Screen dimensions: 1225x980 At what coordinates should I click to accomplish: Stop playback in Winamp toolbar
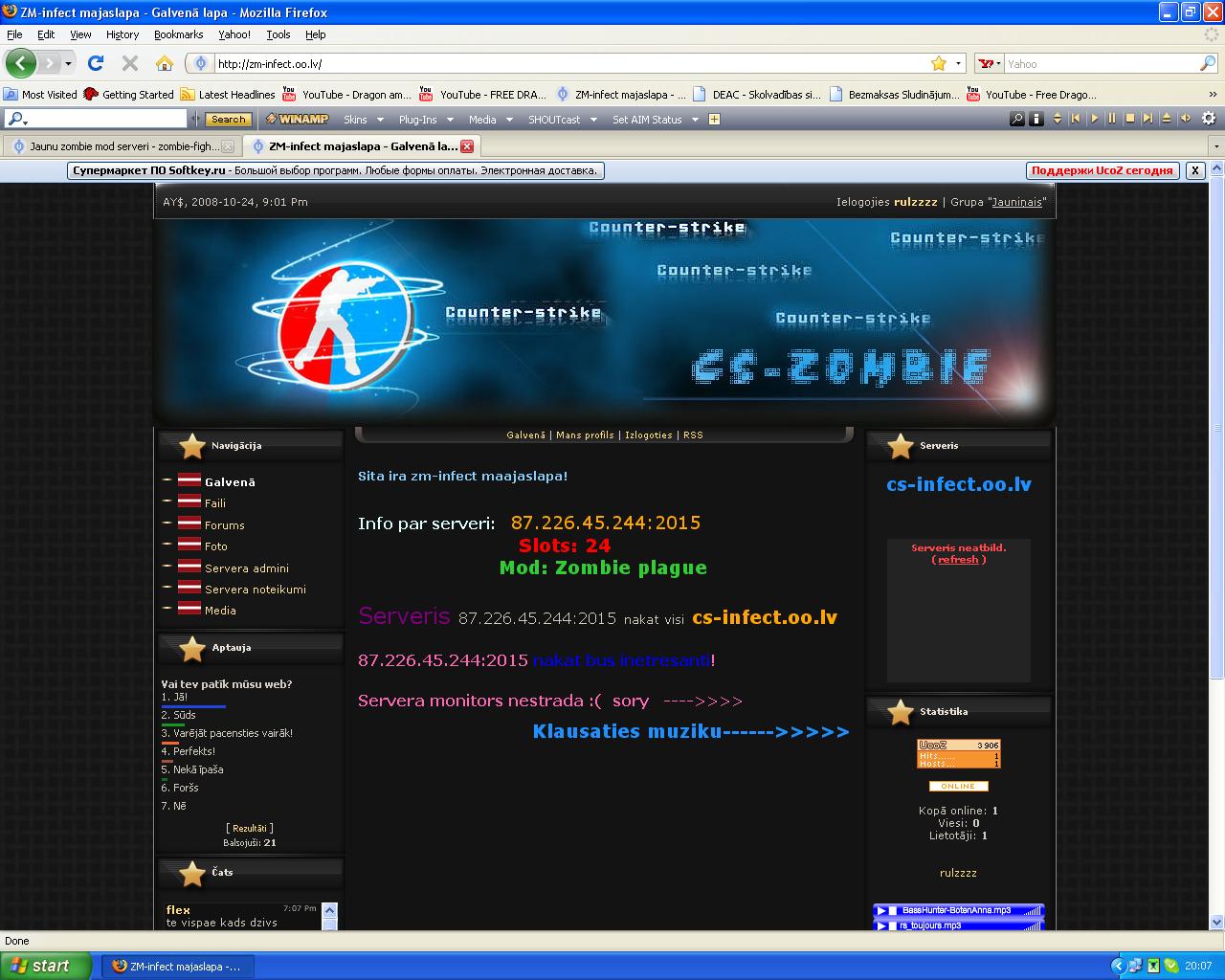pyautogui.click(x=1130, y=120)
